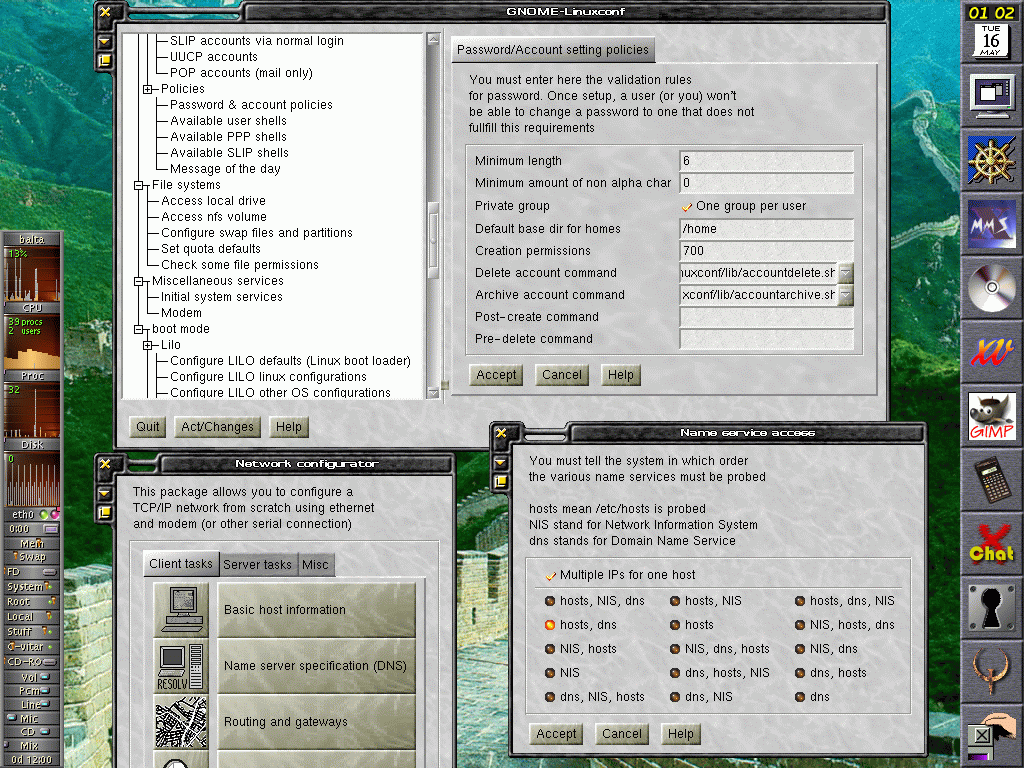
Task: Open Delete account command dropdown arrow
Action: point(846,273)
